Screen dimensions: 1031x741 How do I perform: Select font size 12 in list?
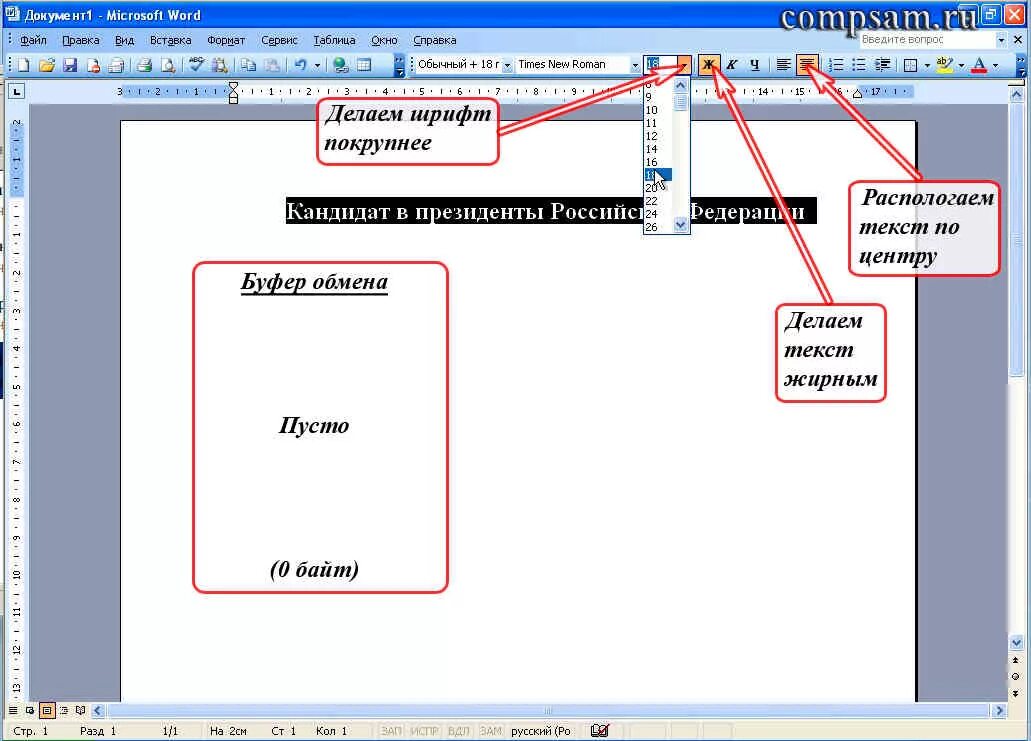(658, 136)
